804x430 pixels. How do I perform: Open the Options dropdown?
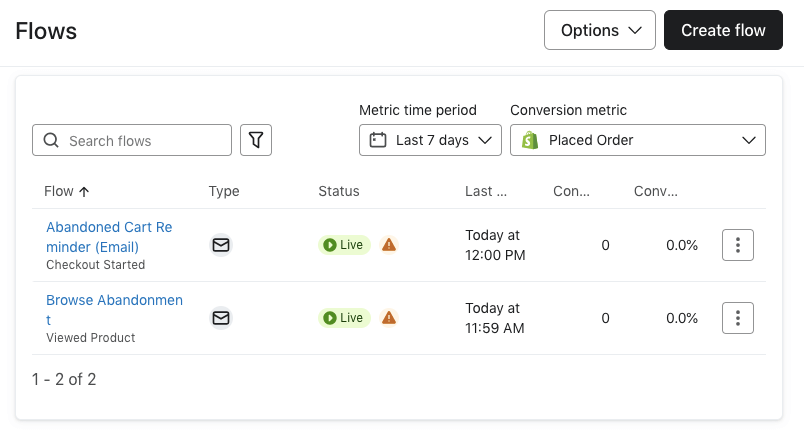click(x=600, y=30)
